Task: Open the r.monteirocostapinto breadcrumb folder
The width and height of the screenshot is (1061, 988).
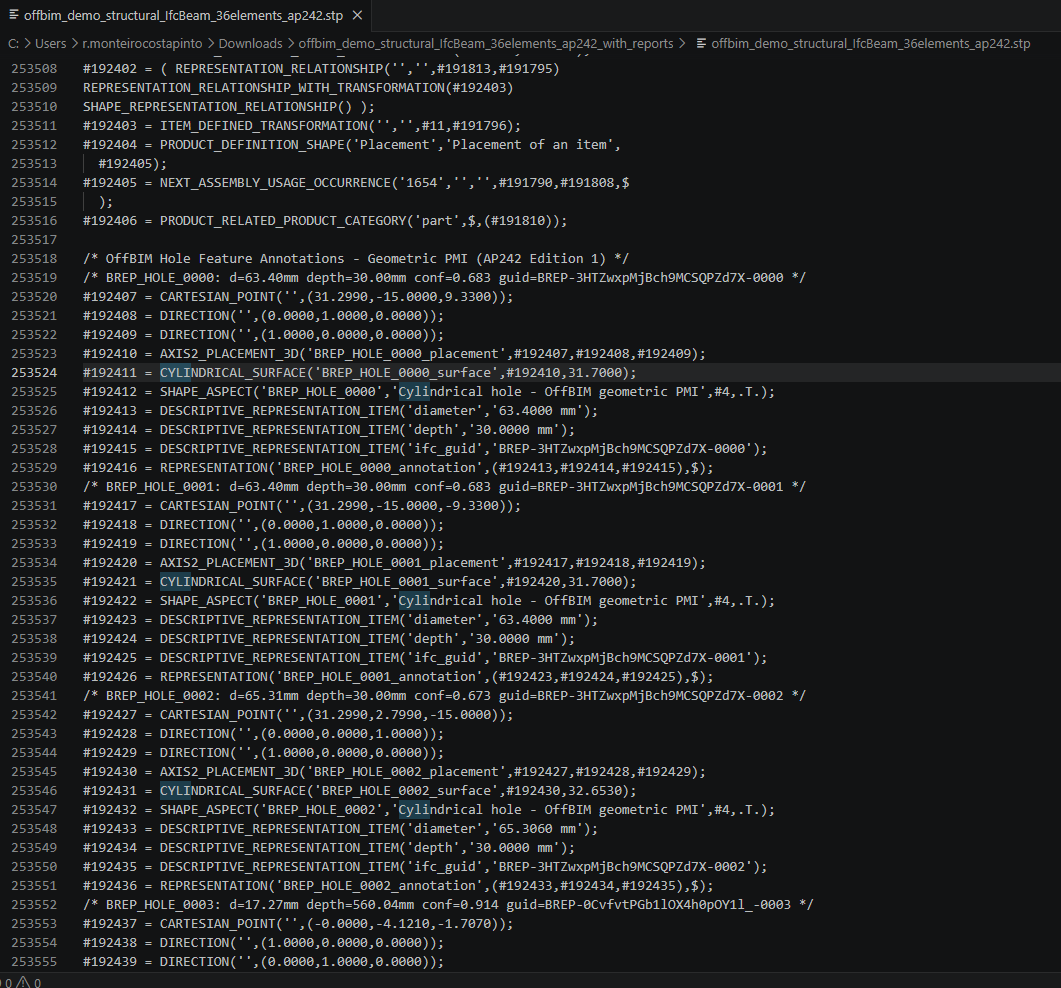Action: (x=142, y=43)
